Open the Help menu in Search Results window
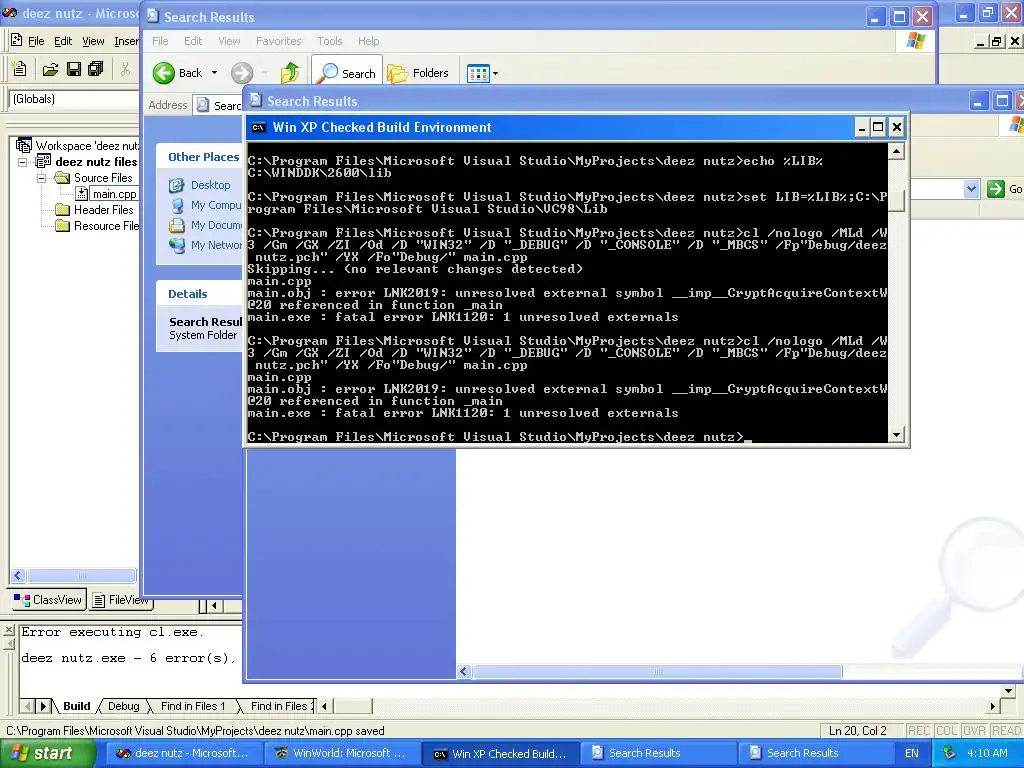Viewport: 1024px width, 768px height. coord(368,40)
